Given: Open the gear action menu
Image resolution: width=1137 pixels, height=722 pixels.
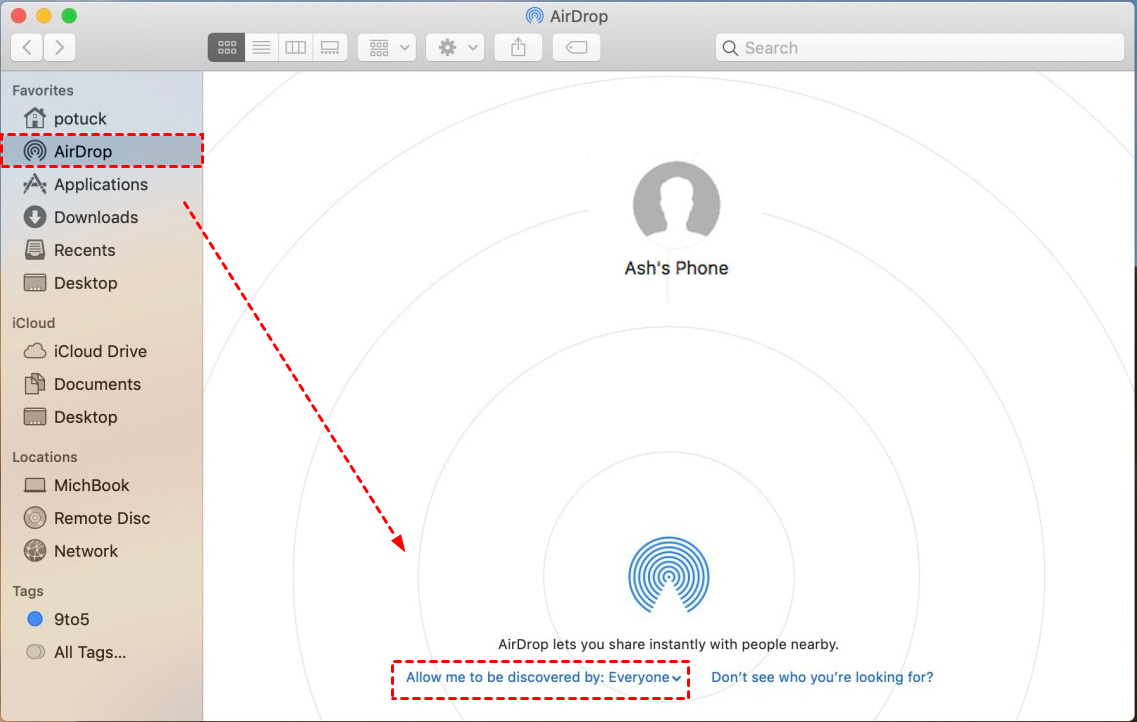Looking at the screenshot, I should click(455, 48).
